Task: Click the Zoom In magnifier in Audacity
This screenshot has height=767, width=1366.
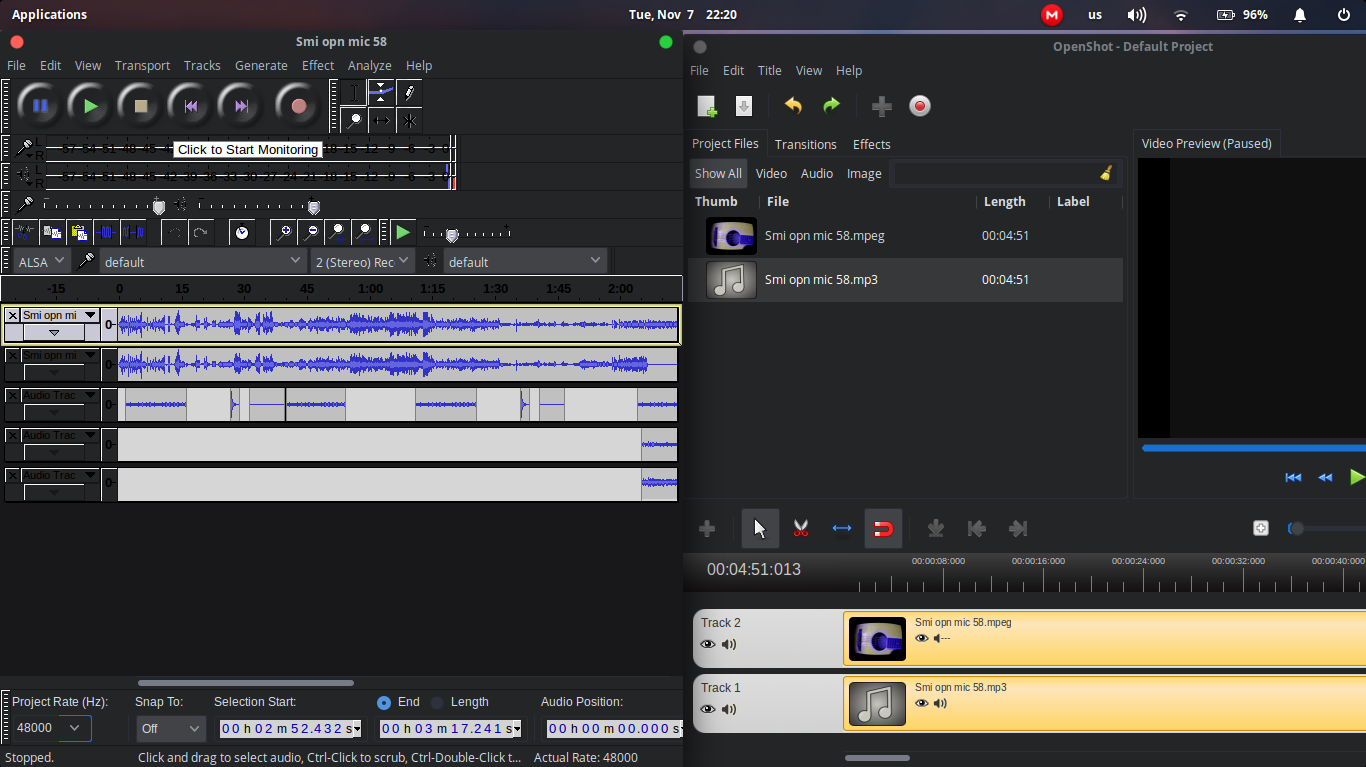Action: pos(285,233)
